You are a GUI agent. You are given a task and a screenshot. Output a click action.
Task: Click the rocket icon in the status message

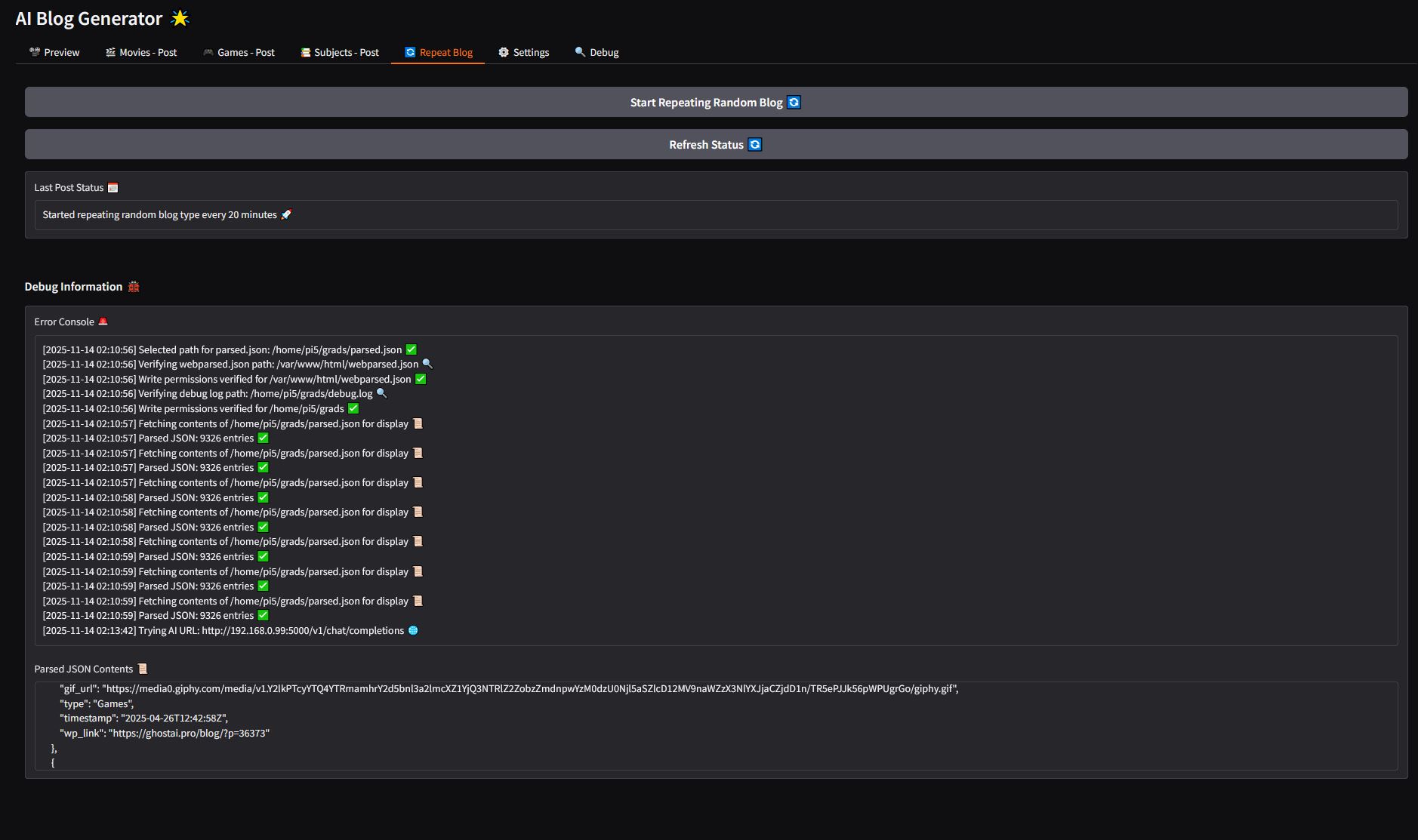tap(286, 215)
